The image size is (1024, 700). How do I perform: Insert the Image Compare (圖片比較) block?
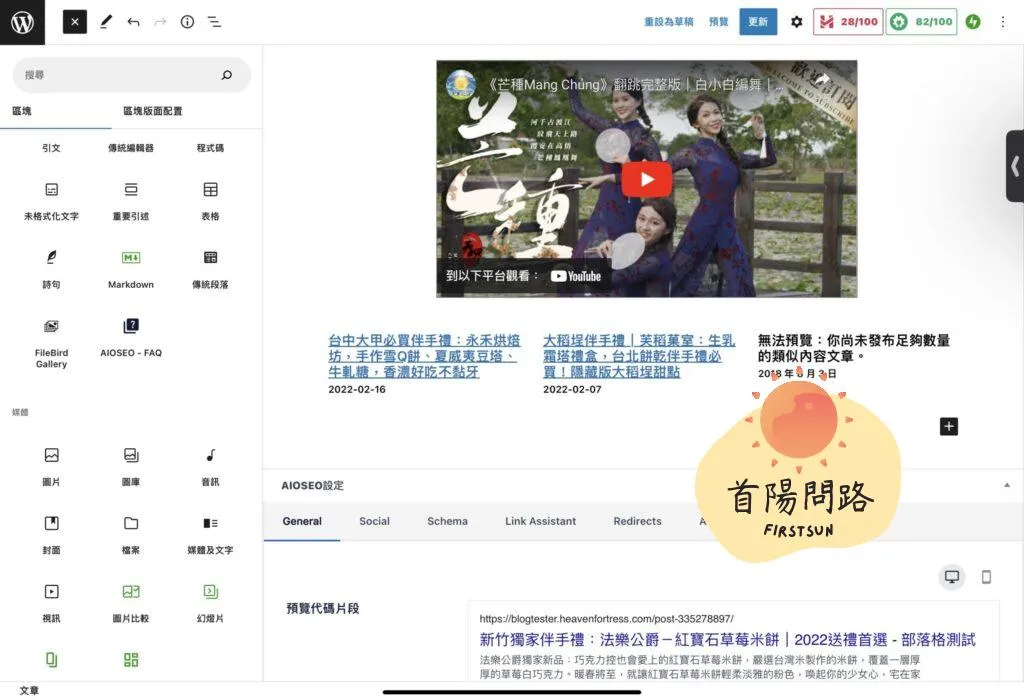pos(131,601)
